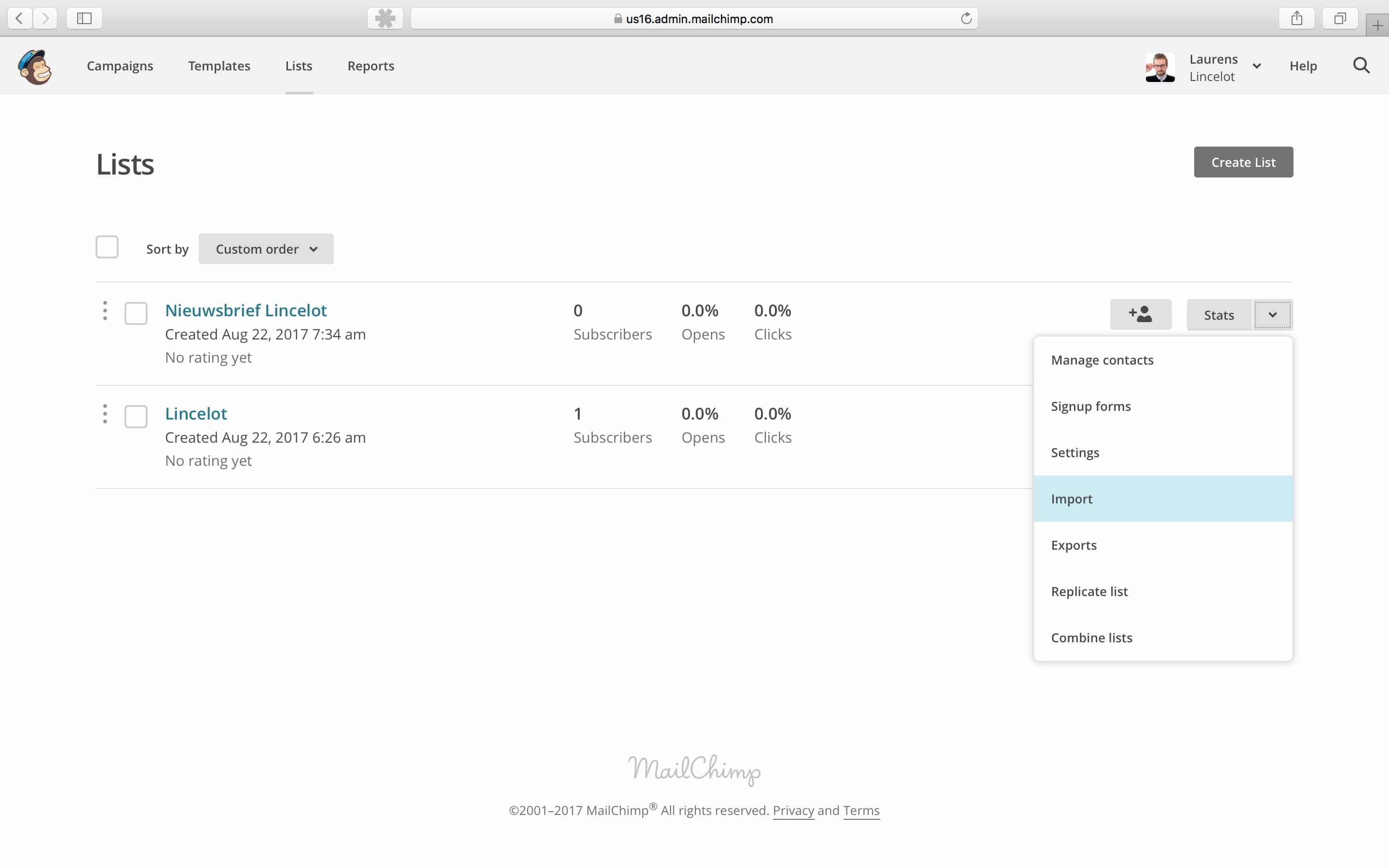Click "Created Aug 22, 2017 7:34 am"
The height and width of the screenshot is (868, 1389).
(265, 334)
